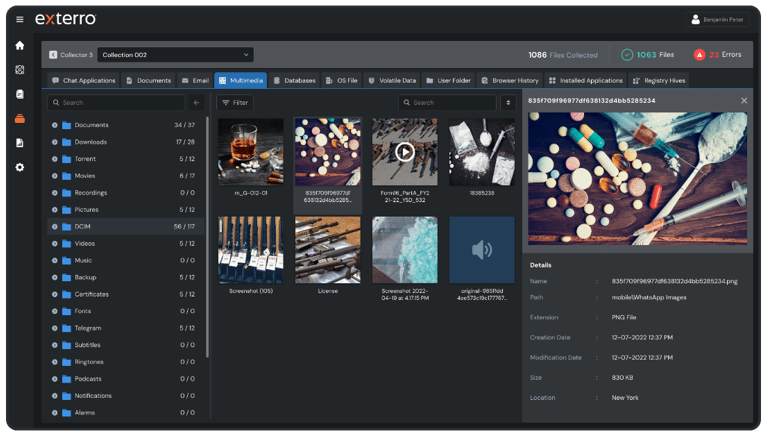Click the thumbnail grid Search field

point(447,102)
